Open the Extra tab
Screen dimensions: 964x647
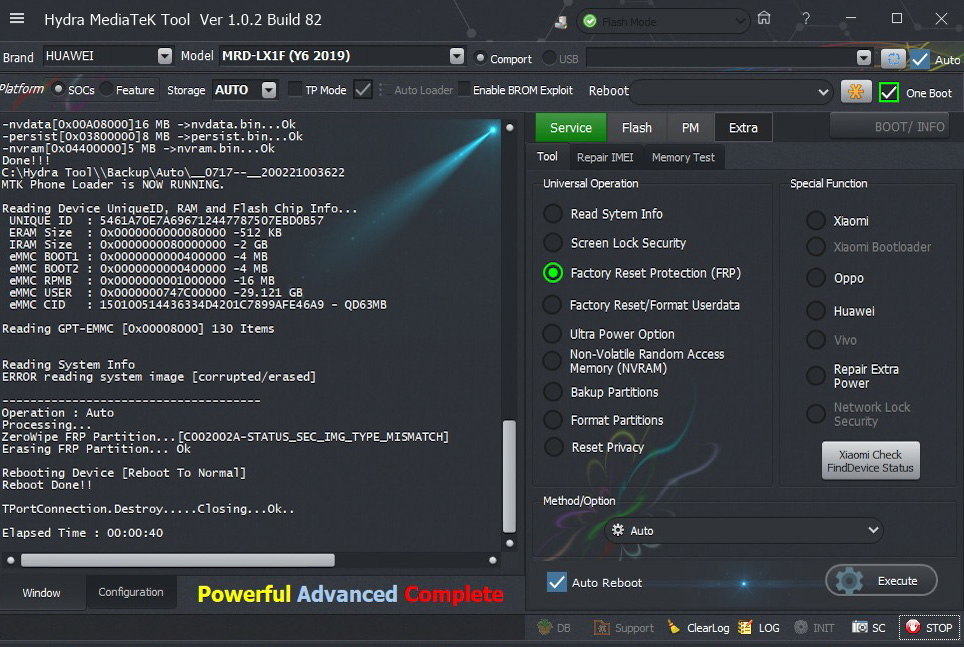coord(743,127)
